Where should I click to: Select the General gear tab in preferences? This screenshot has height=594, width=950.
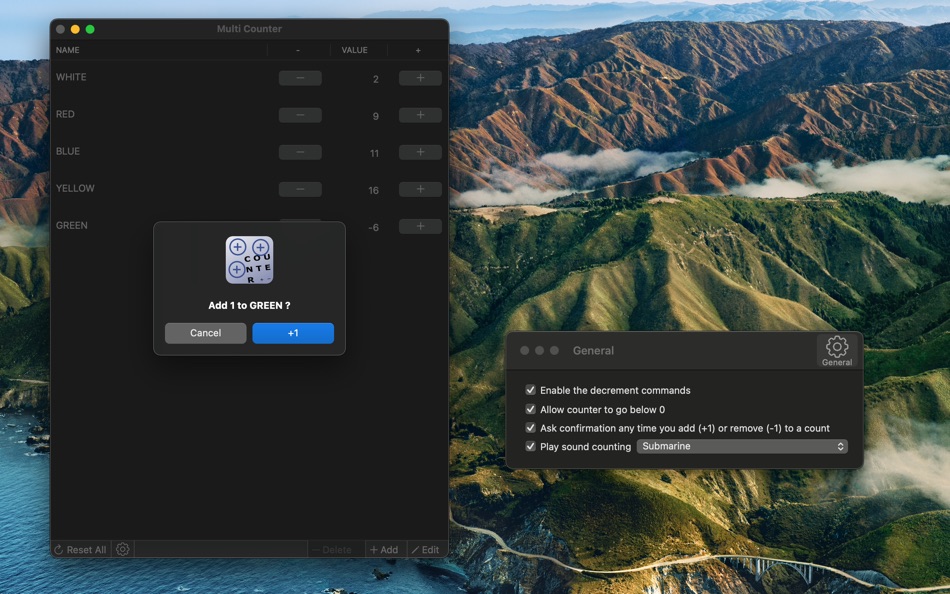pos(837,351)
